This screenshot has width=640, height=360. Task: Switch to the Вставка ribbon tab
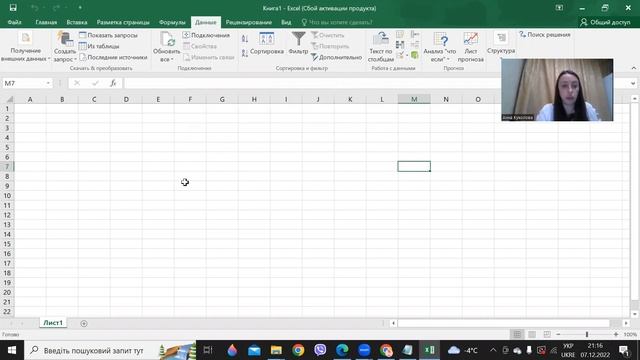pyautogui.click(x=77, y=22)
